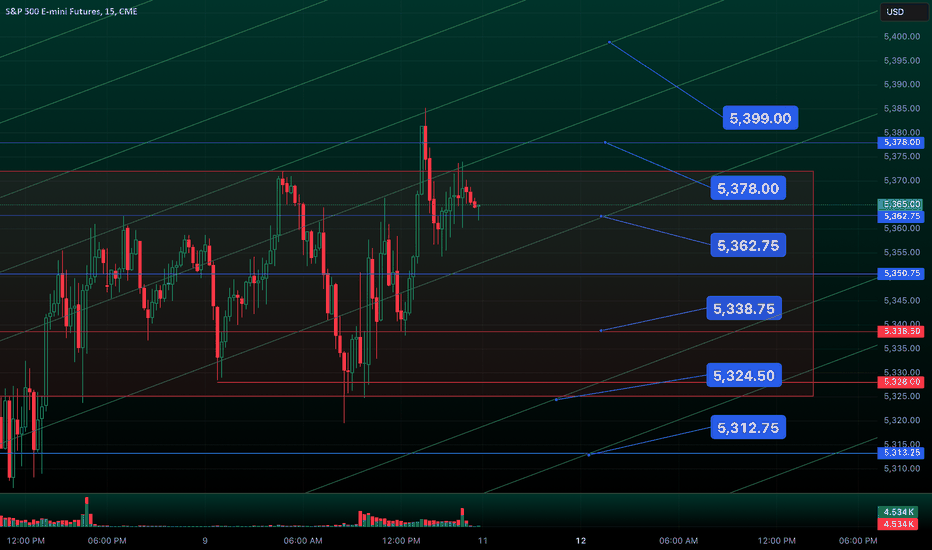Click the 5,395.00 price scale value

902,61
